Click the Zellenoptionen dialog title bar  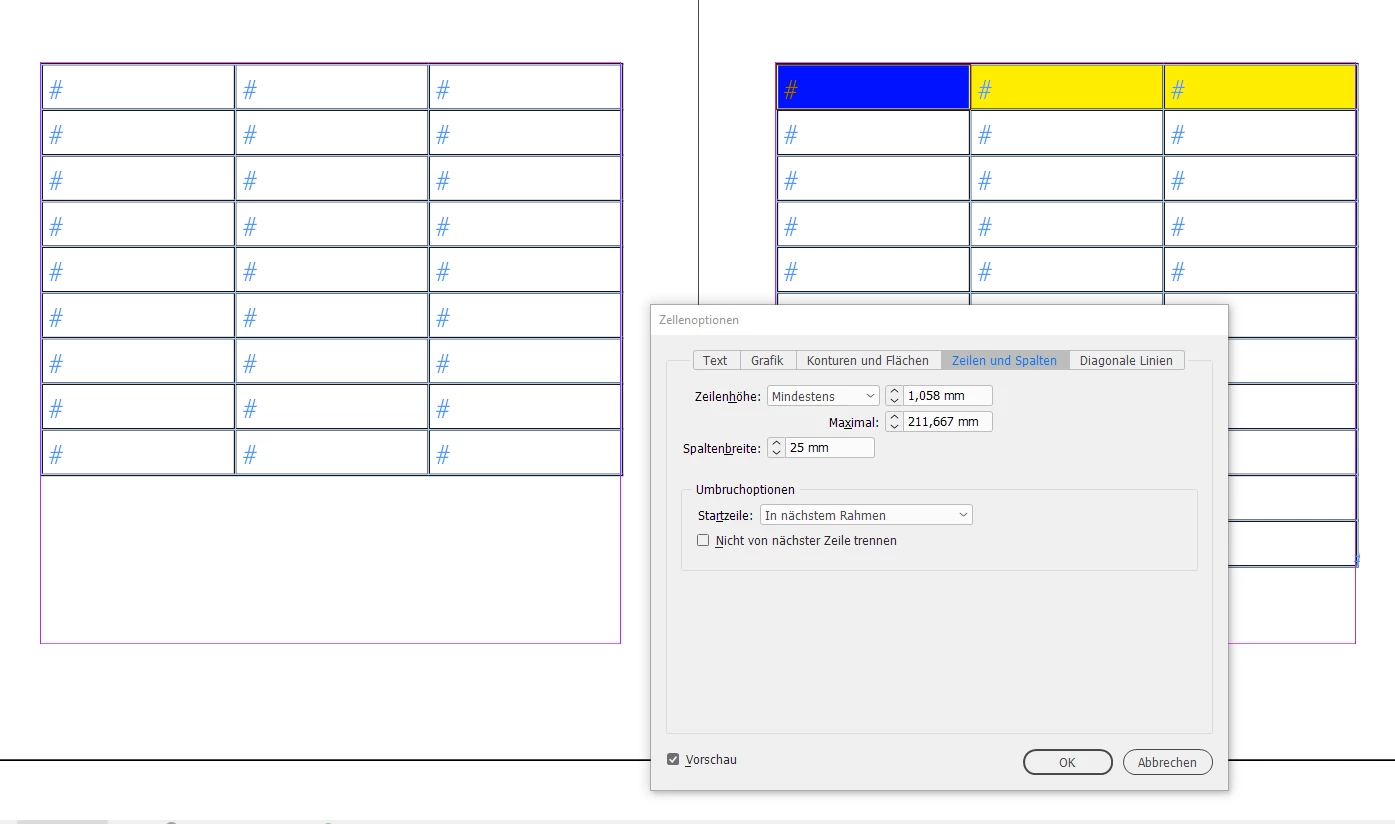[939, 320]
